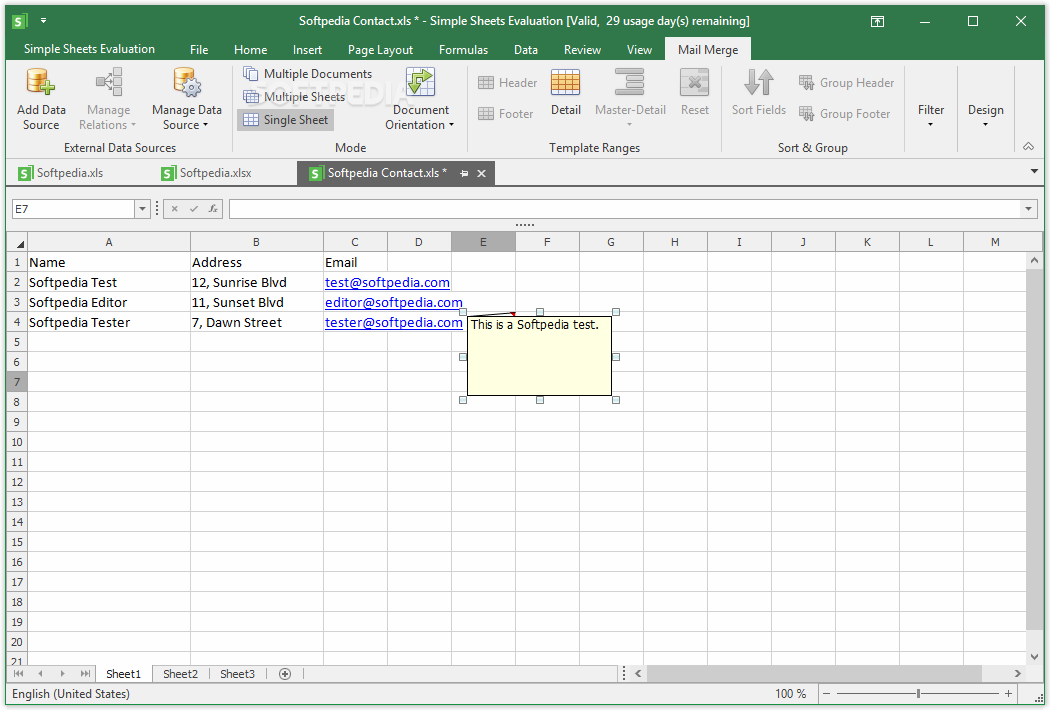1050x710 pixels.
Task: Switch to the Review tab
Action: tap(582, 50)
